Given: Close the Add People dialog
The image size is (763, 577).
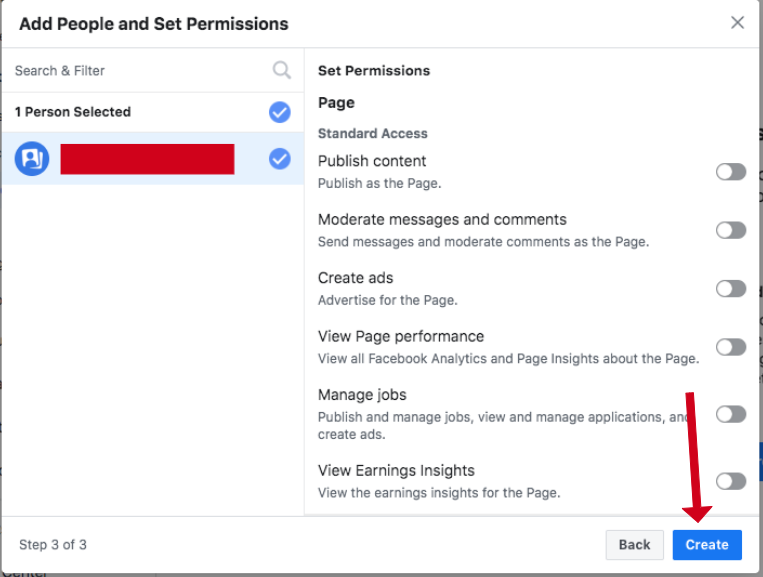Looking at the screenshot, I should click(737, 22).
